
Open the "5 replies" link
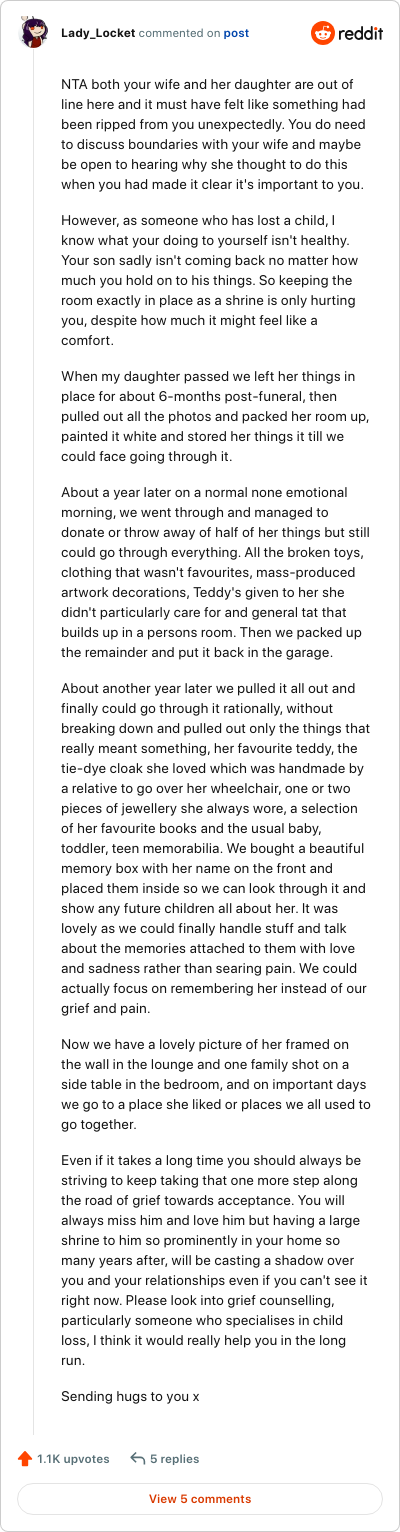coord(174,1459)
